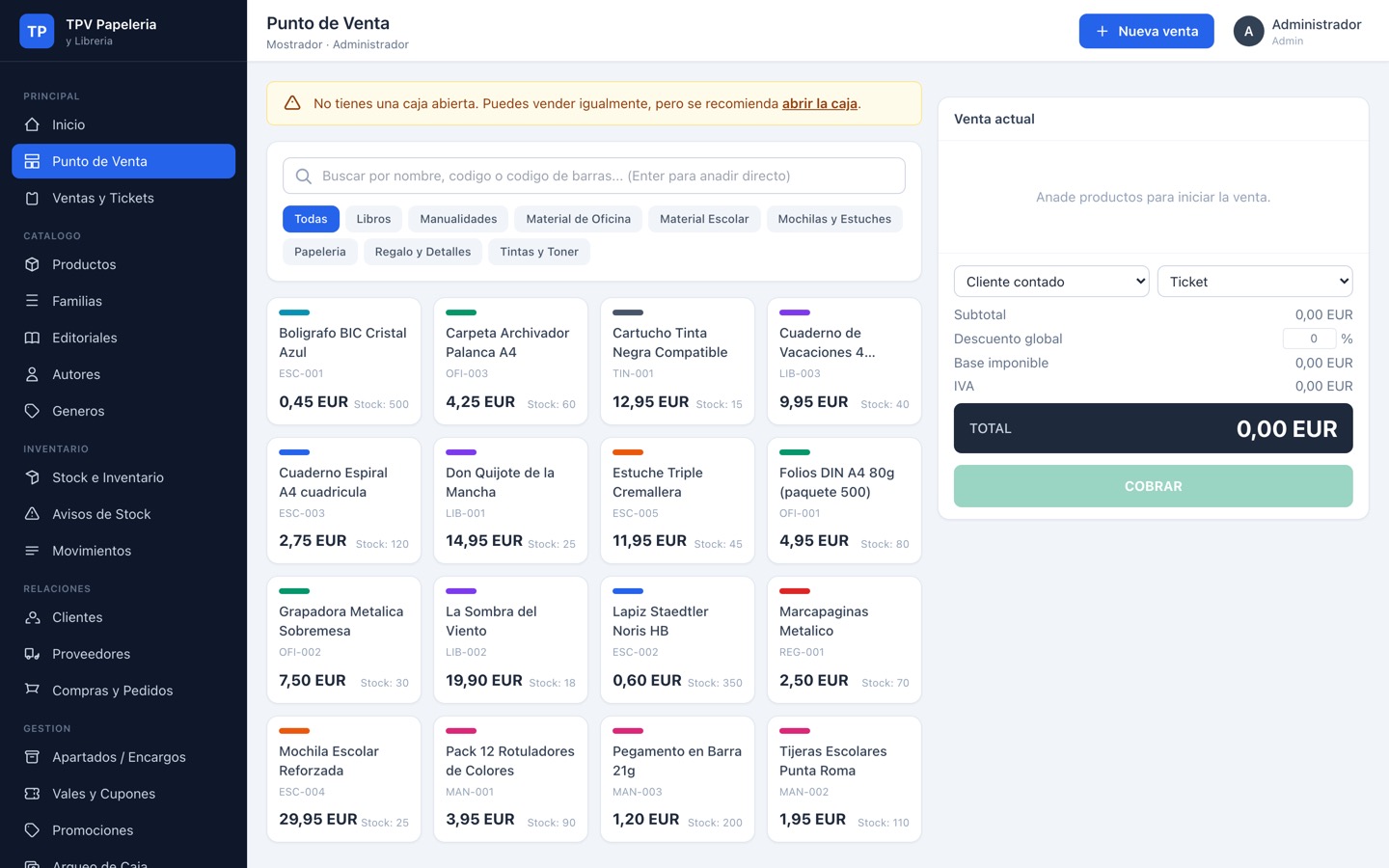Click the Productos box icon
This screenshot has width=1389, height=868.
click(32, 264)
